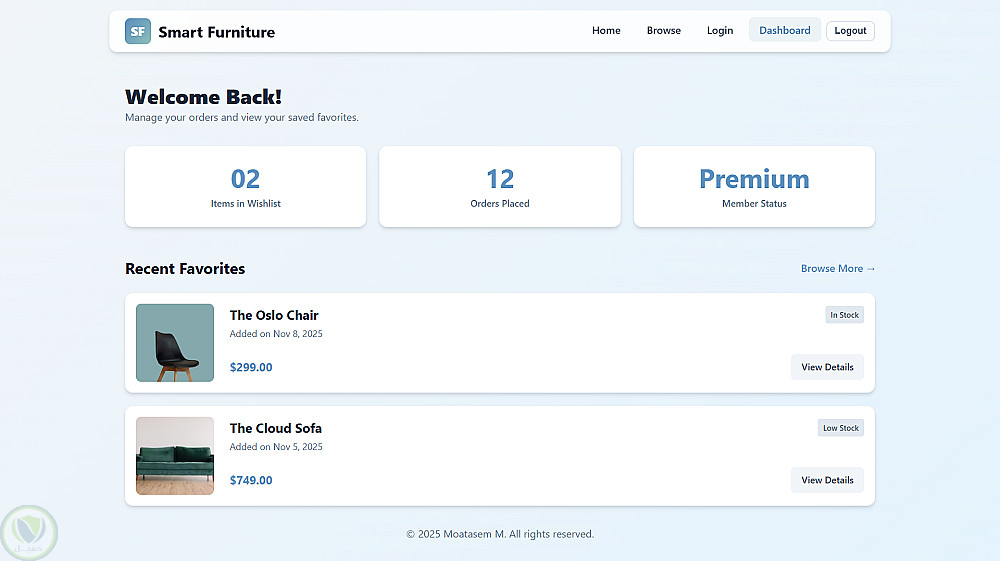Select the Orders Placed card
The image size is (1000, 561).
coord(500,187)
